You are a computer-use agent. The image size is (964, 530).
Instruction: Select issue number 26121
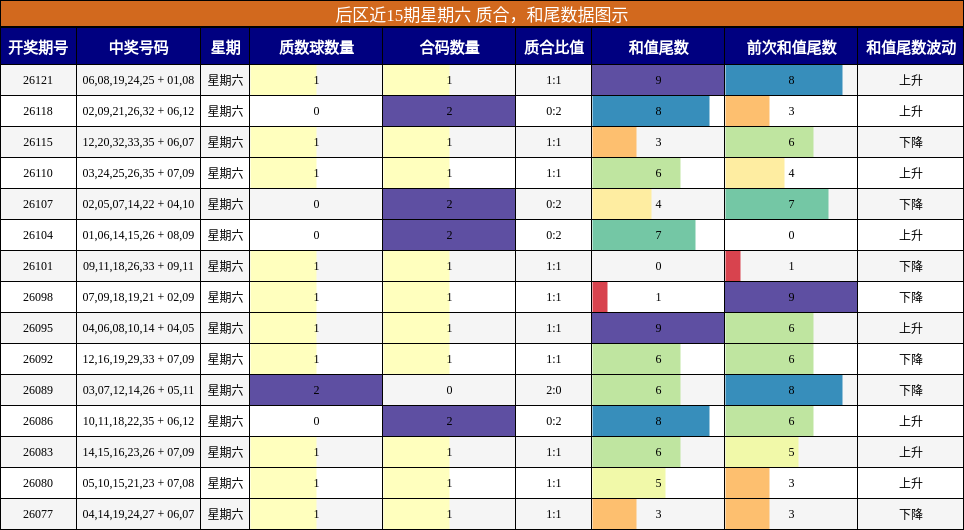click(38, 80)
